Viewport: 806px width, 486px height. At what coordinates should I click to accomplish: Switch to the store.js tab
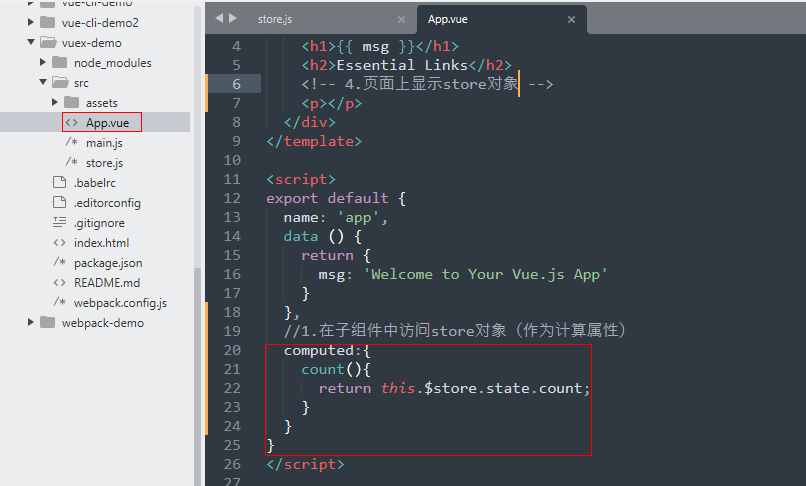pos(275,19)
